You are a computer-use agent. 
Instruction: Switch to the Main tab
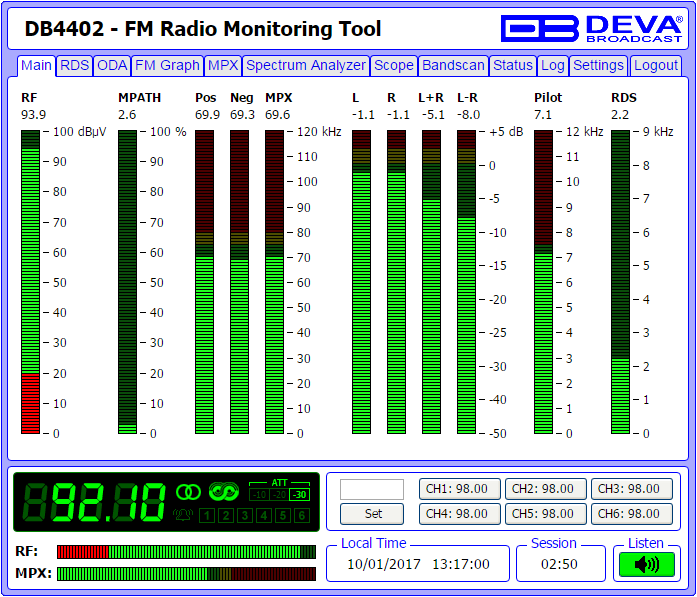(36, 66)
